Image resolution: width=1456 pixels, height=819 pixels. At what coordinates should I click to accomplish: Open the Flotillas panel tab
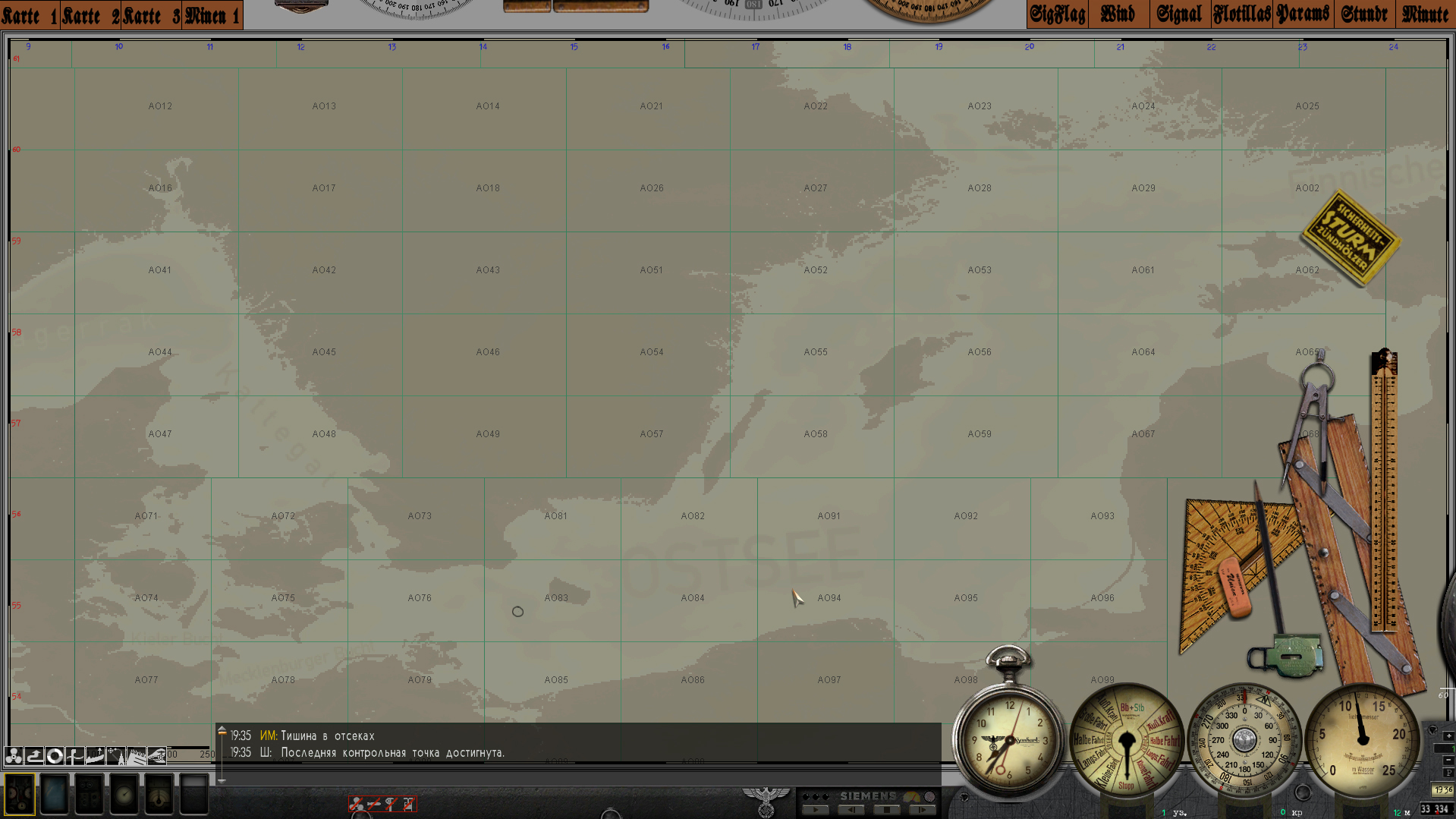click(1241, 14)
